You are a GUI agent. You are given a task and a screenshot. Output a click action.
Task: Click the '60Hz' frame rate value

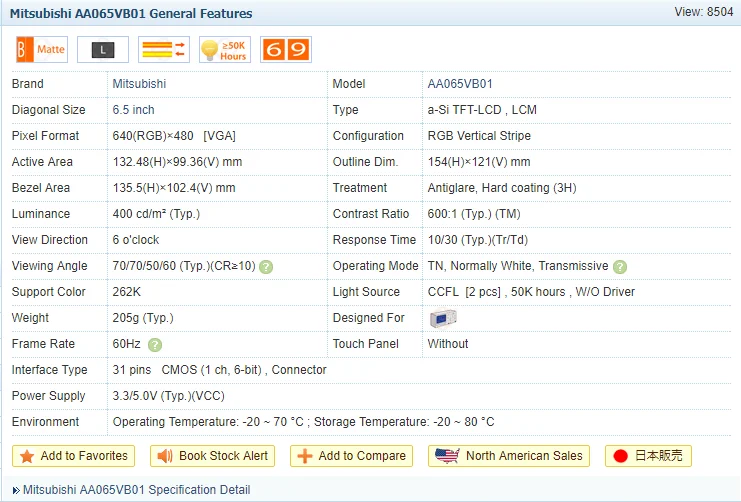(126, 344)
